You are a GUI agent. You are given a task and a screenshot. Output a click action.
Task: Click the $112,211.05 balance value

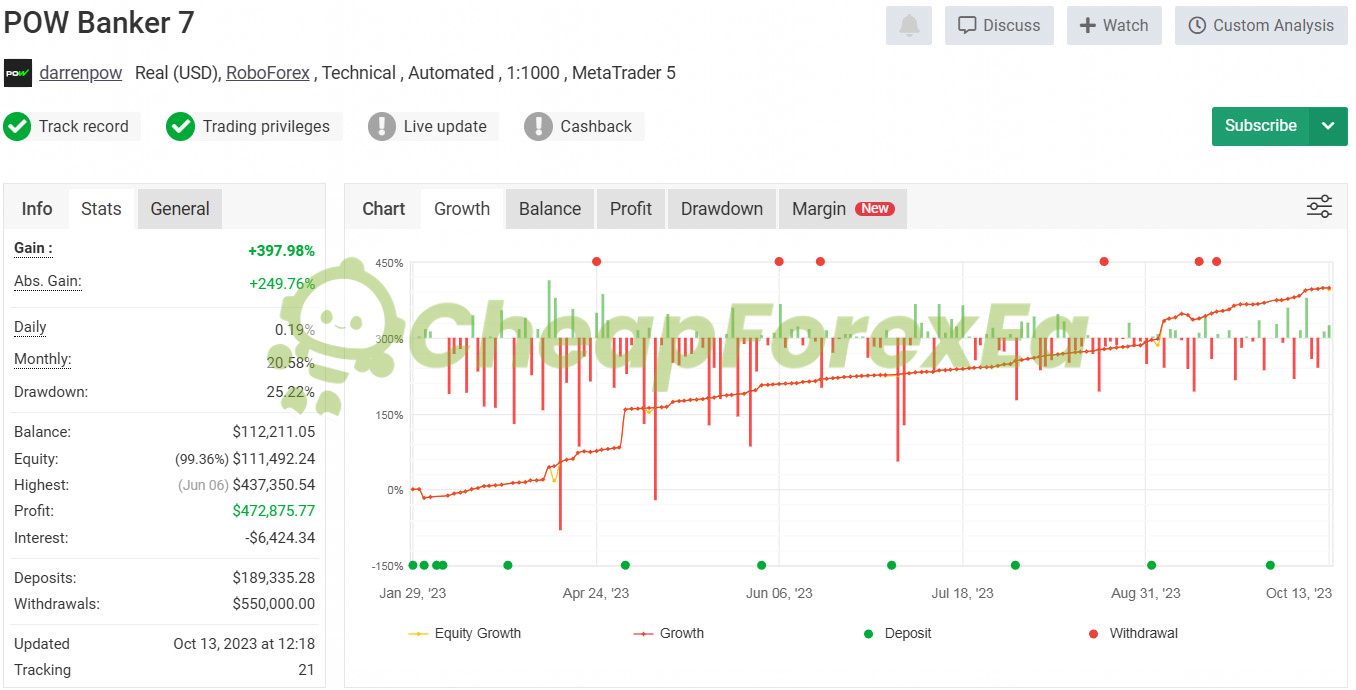[x=274, y=432]
